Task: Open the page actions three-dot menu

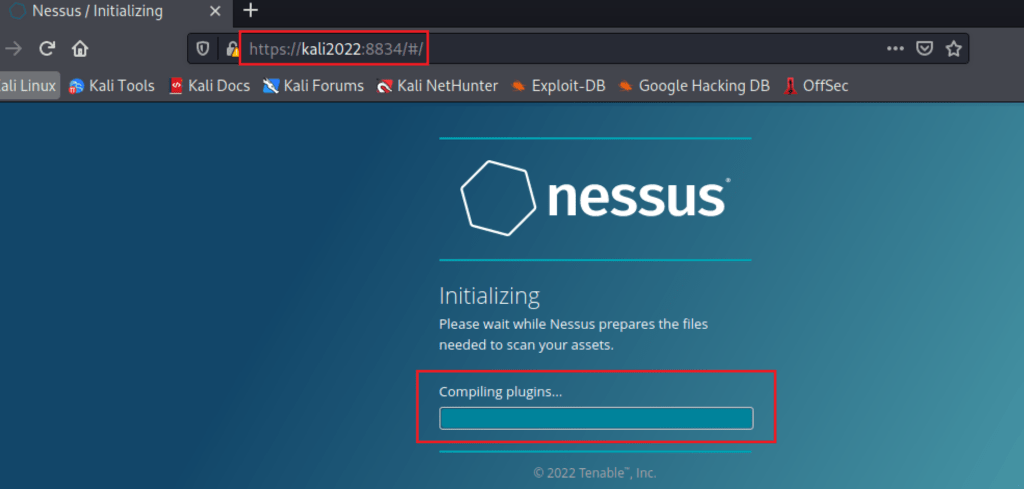Action: tap(895, 49)
